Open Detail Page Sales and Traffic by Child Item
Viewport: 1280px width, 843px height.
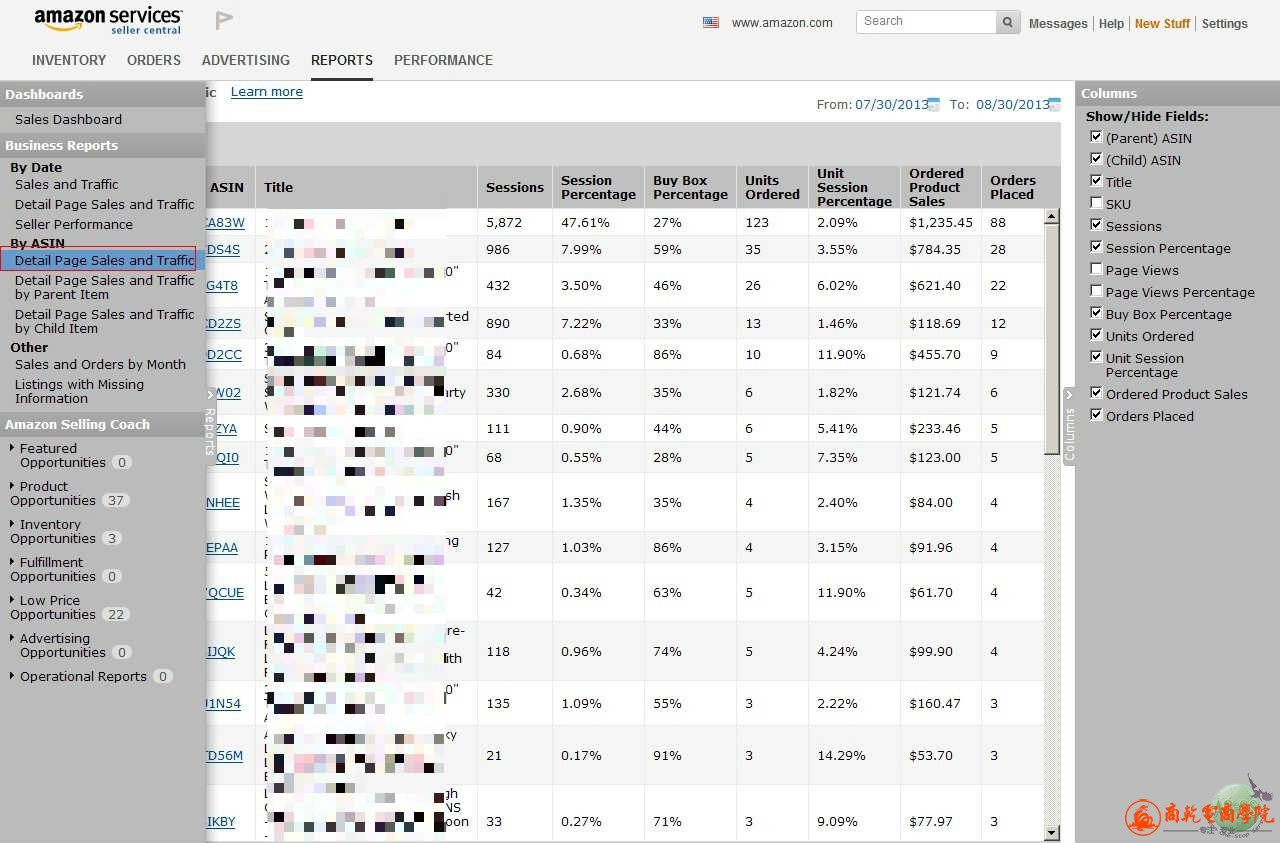(x=104, y=321)
